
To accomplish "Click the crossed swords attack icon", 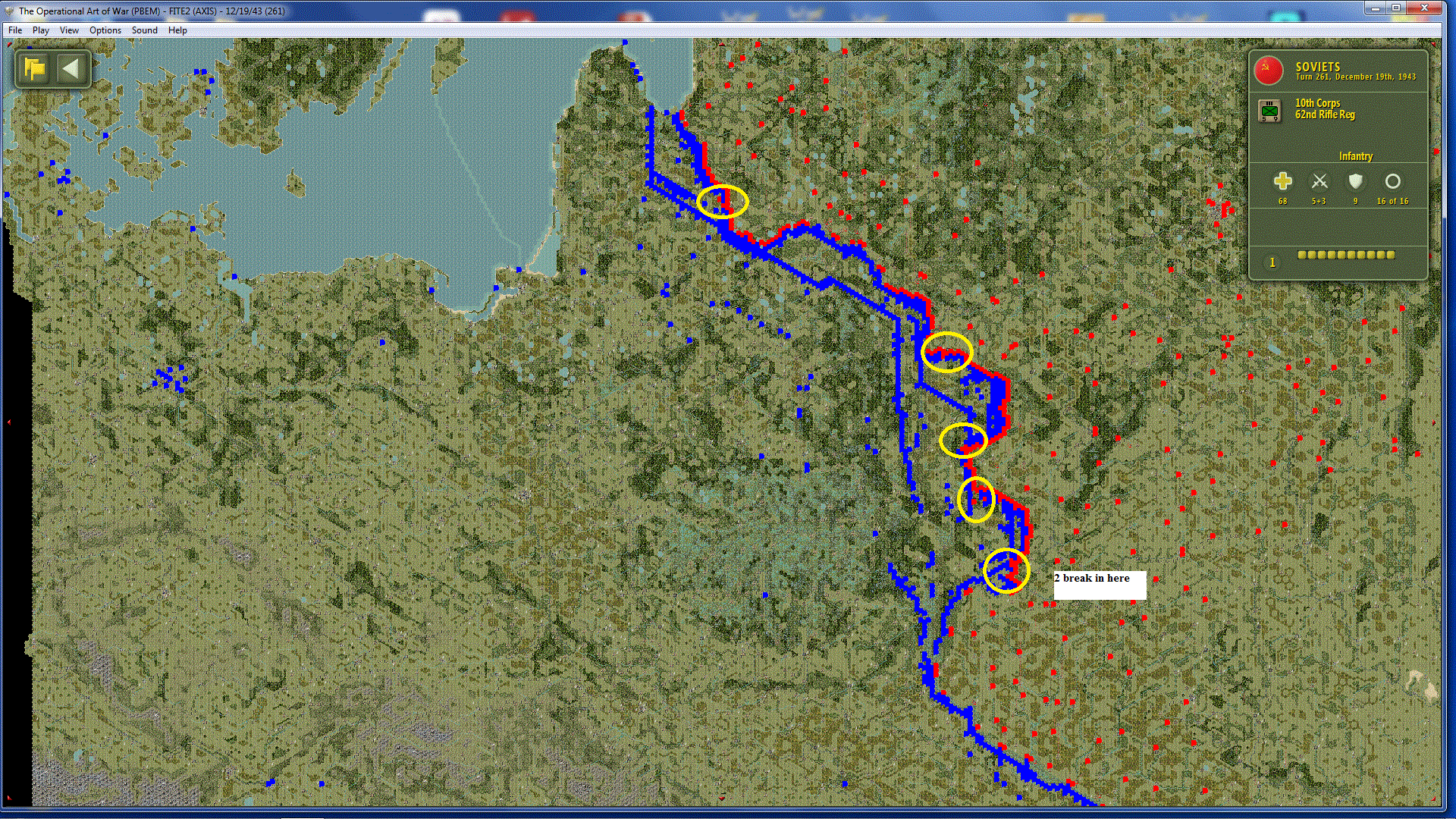I will pyautogui.click(x=1319, y=181).
